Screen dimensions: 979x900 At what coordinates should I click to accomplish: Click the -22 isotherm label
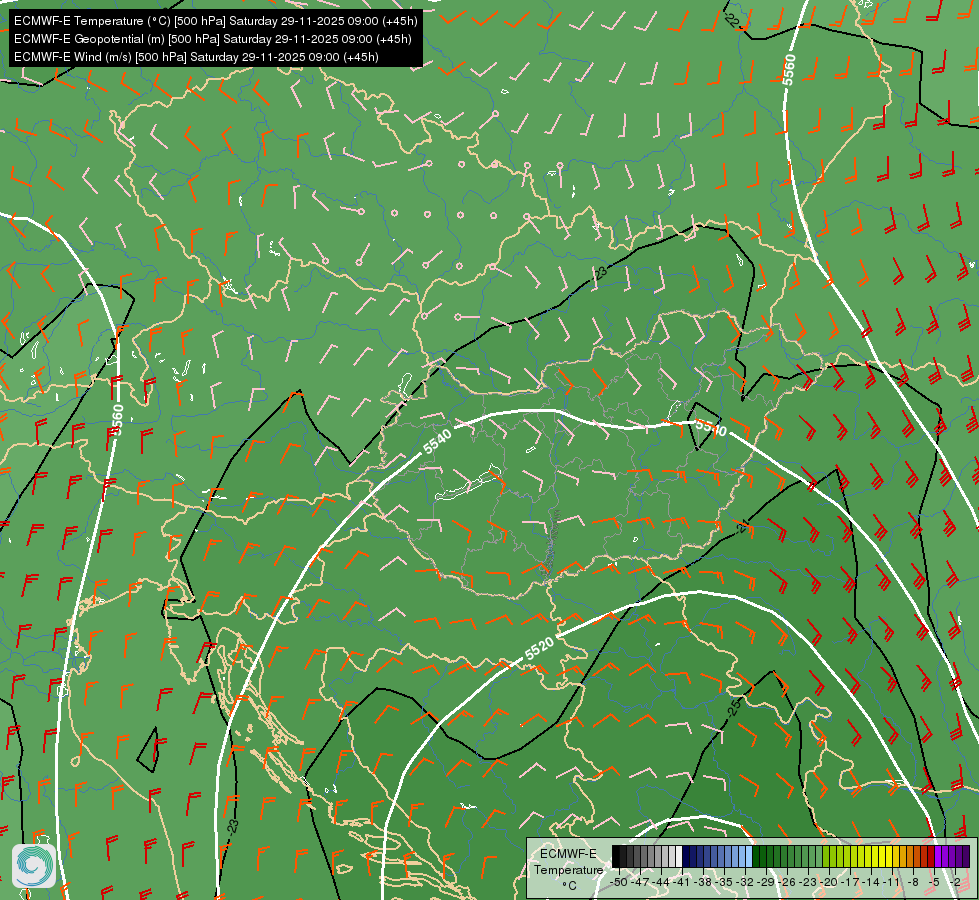coord(732,21)
